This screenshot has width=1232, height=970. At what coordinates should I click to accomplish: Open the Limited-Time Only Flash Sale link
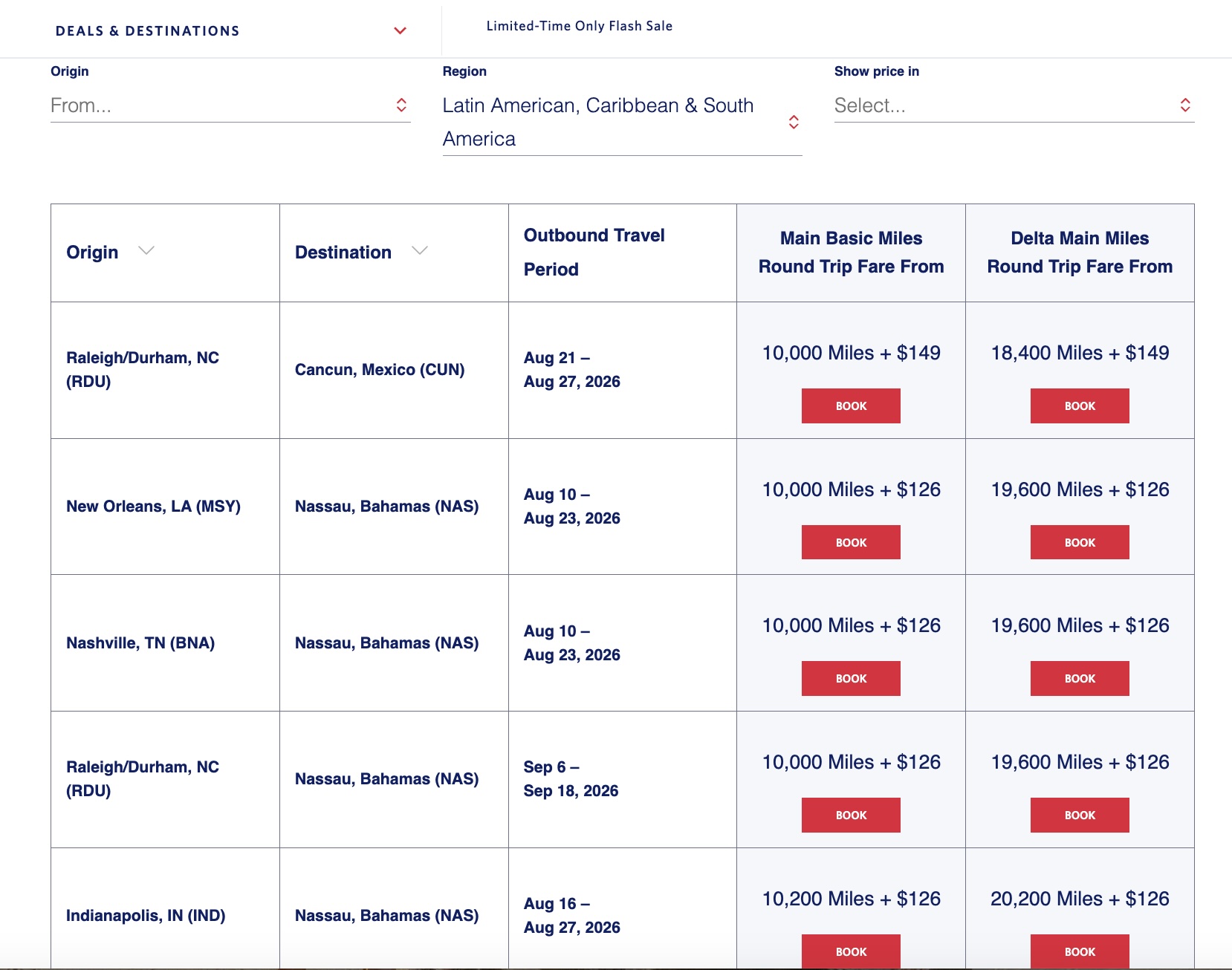pos(580,26)
